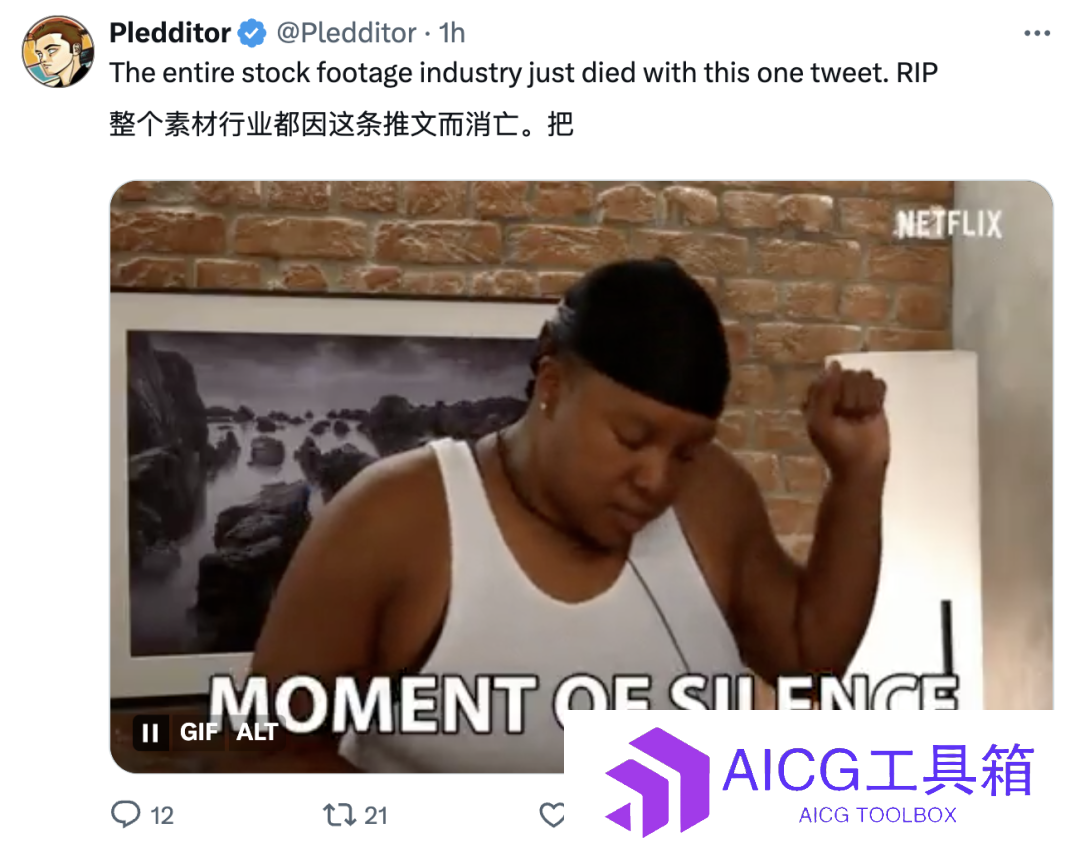Pause the GIF playback

[x=150, y=732]
